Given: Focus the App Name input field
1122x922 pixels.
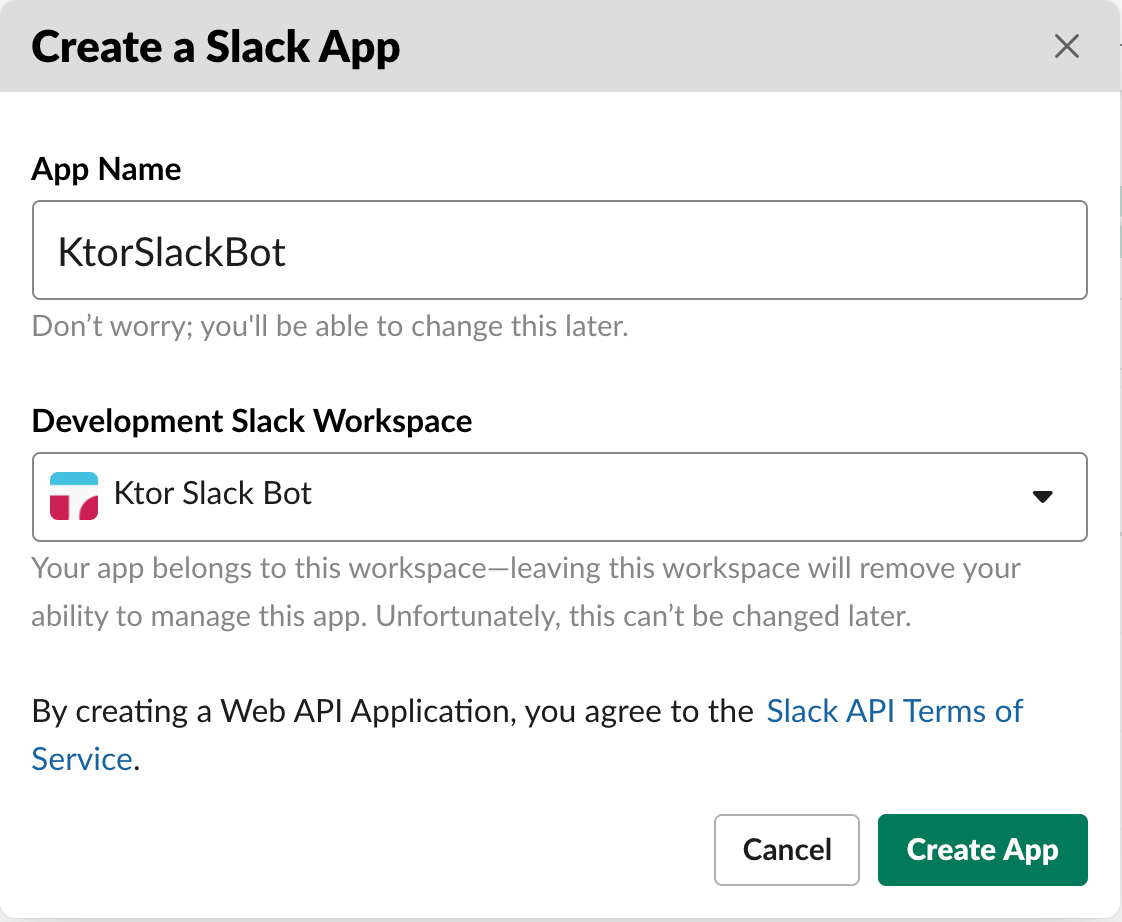Looking at the screenshot, I should pos(559,250).
